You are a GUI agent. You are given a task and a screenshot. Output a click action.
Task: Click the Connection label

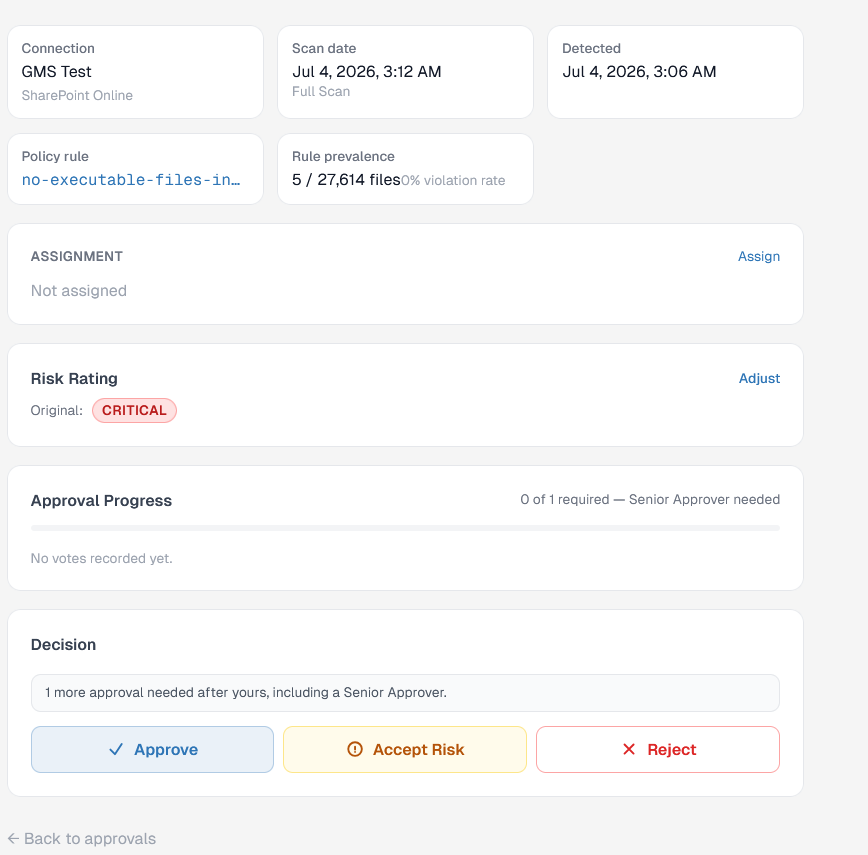pos(58,49)
